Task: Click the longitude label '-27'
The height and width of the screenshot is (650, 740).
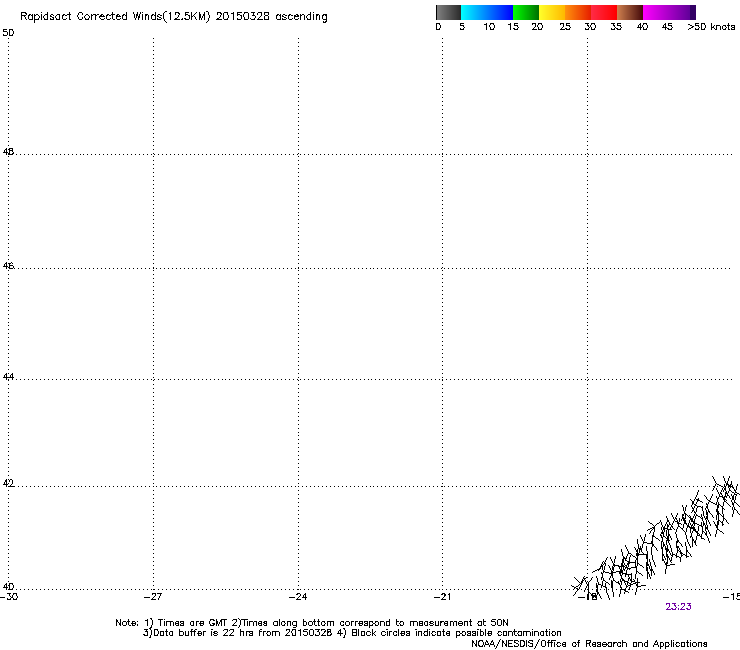Action: (153, 597)
